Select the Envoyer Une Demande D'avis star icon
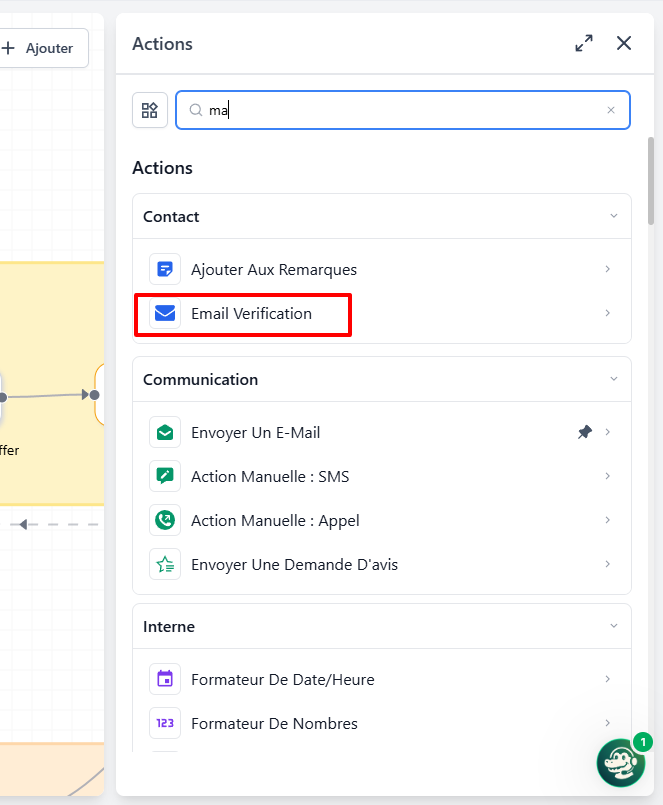 click(165, 564)
